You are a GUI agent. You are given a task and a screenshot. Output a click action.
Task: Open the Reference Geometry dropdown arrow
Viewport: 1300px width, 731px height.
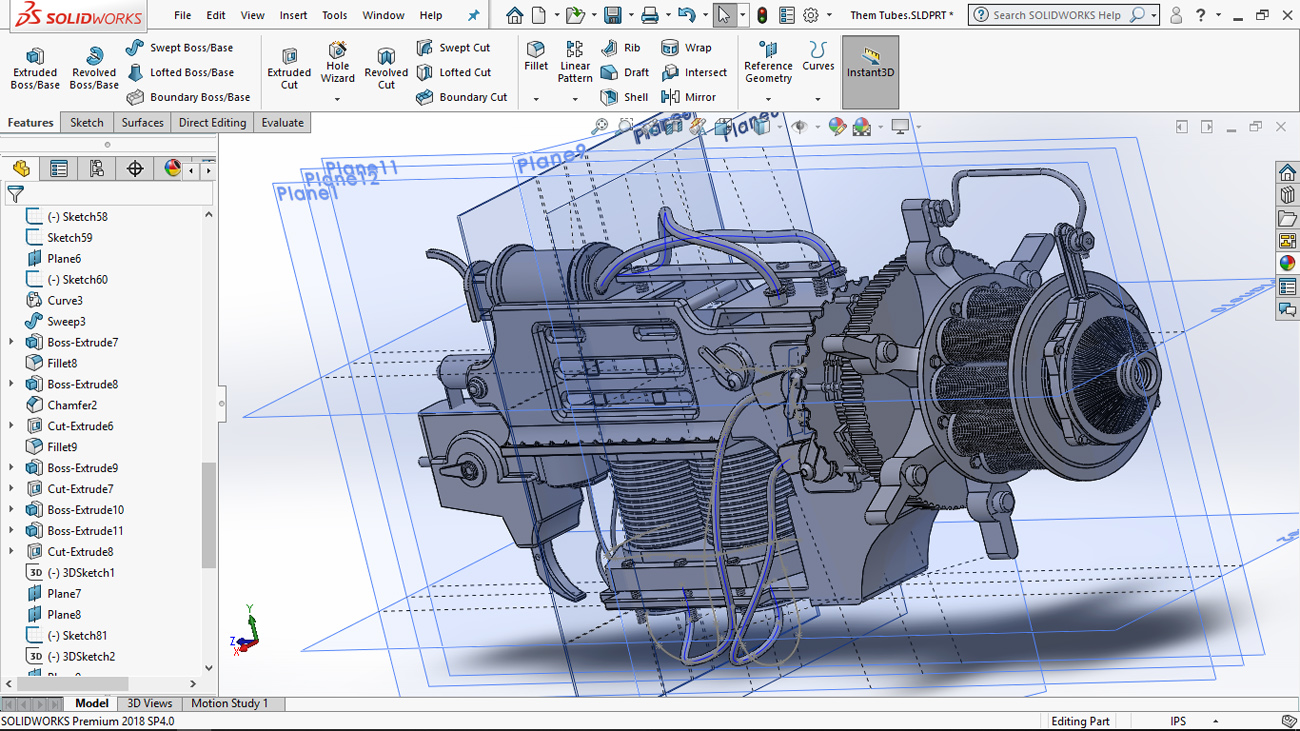pyautogui.click(x=768, y=99)
